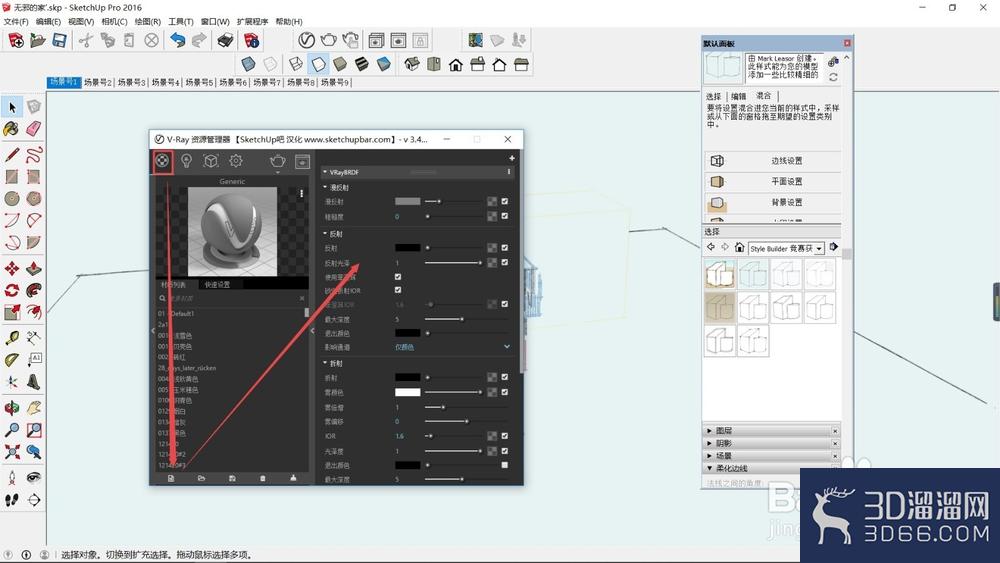Viewport: 1000px width, 563px height.
Task: Click the add layer plus button in V-Ray
Action: click(x=511, y=157)
